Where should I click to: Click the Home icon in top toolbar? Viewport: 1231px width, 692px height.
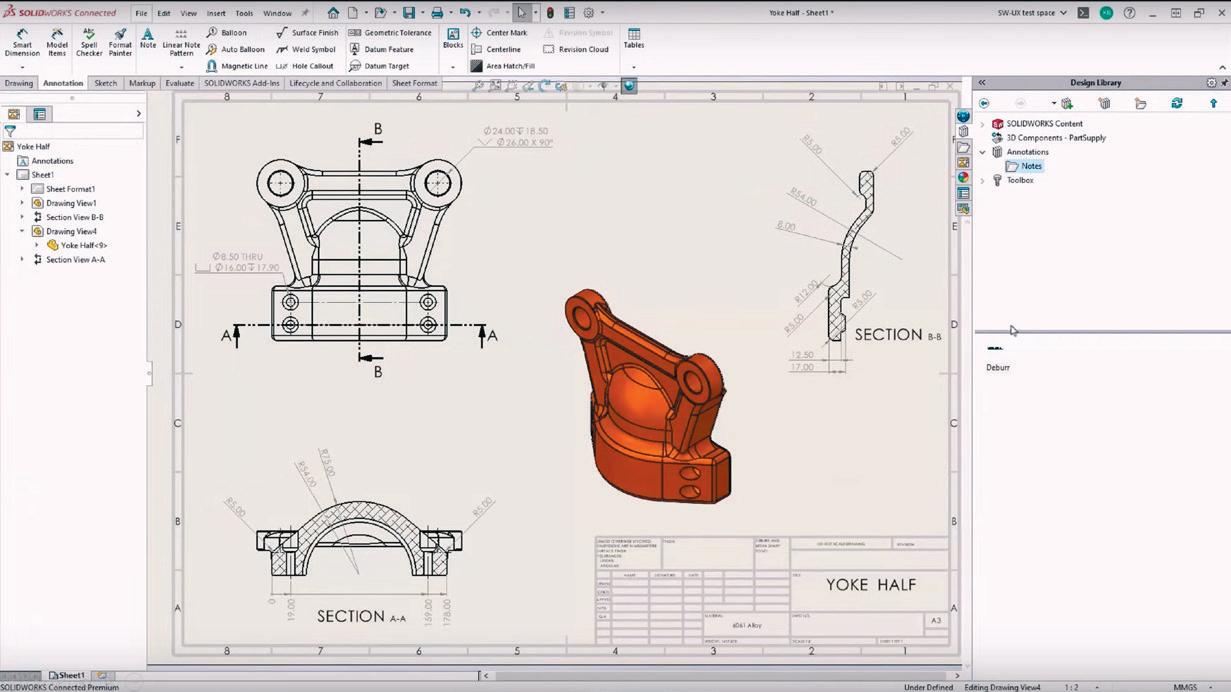(334, 13)
